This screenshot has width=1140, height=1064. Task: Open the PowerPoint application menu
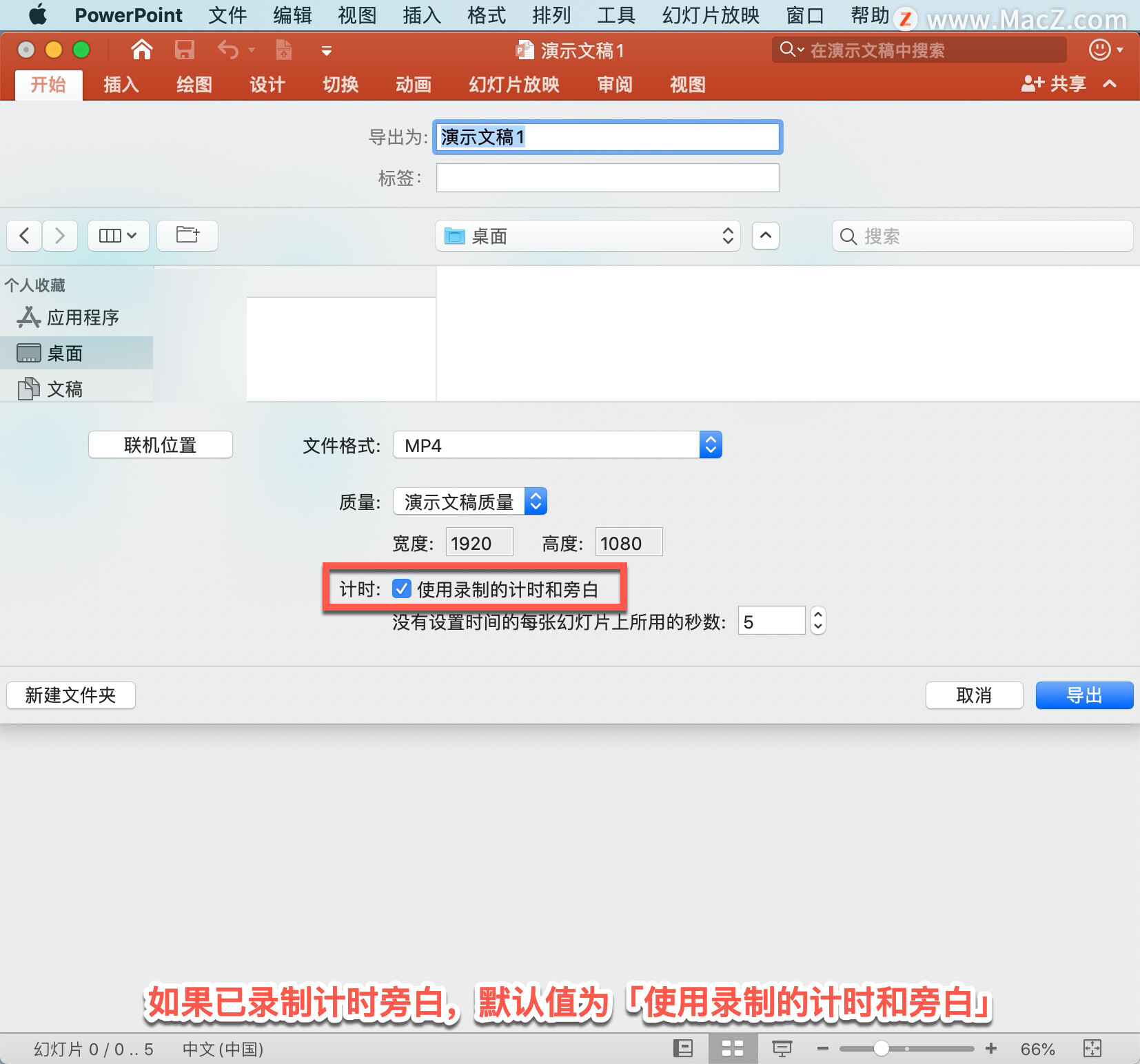pyautogui.click(x=128, y=14)
